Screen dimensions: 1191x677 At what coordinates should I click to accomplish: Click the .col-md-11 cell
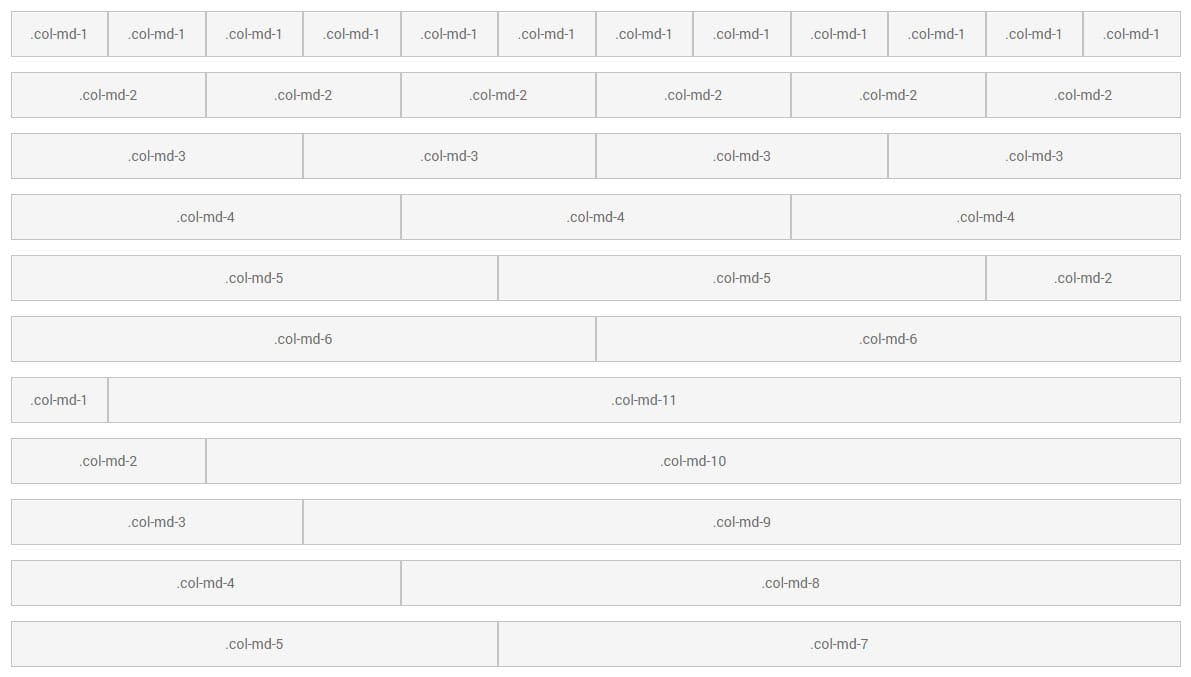click(x=644, y=400)
